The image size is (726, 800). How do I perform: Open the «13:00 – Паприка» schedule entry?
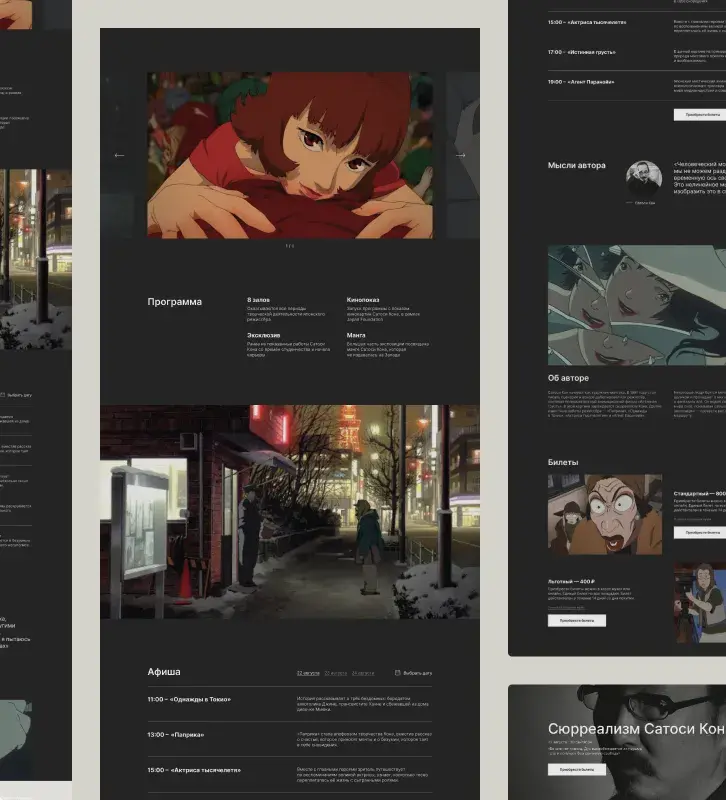pos(175,735)
